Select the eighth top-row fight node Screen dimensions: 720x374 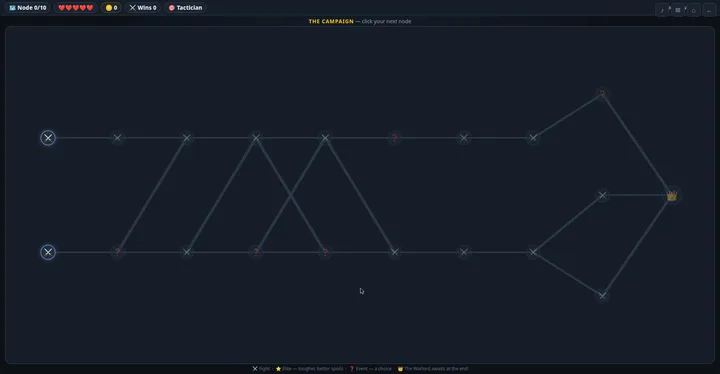point(533,138)
